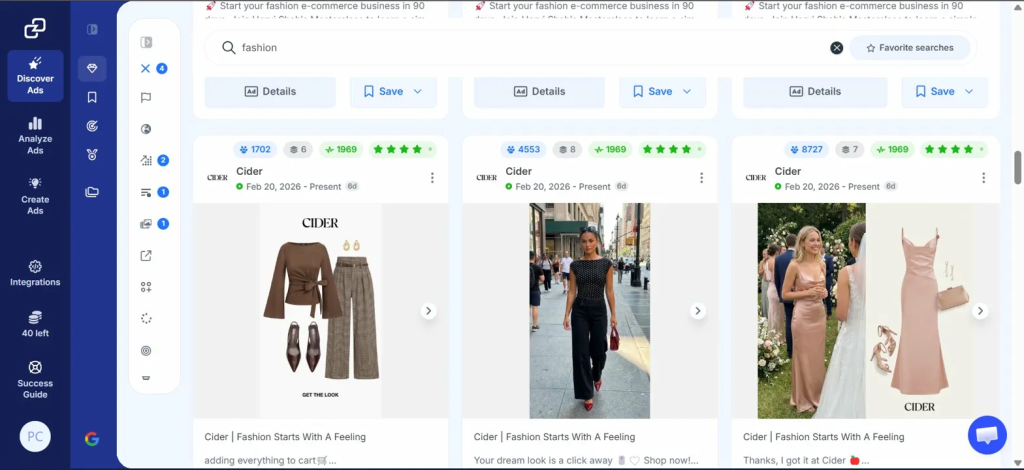Open the media type filter with 1 badge
This screenshot has width=1024, height=470.
pos(146,224)
